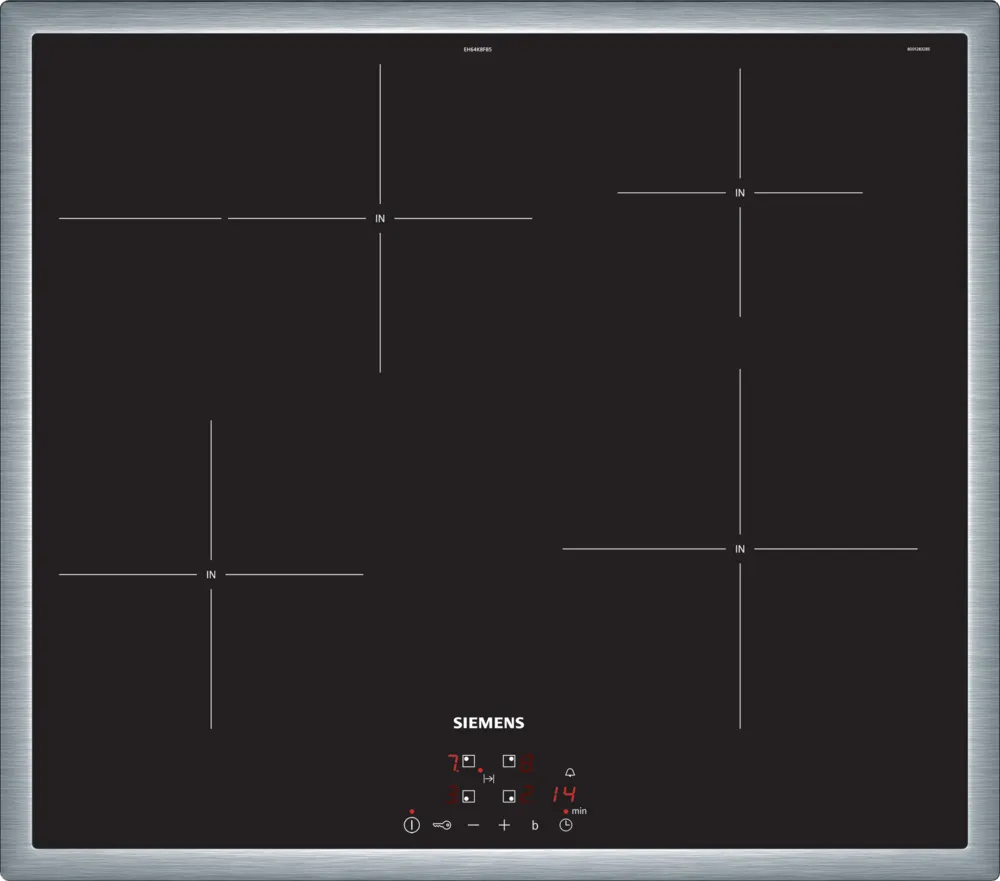
Task: Tap the arrow-to-bar zone timer symbol
Action: pyautogui.click(x=489, y=778)
